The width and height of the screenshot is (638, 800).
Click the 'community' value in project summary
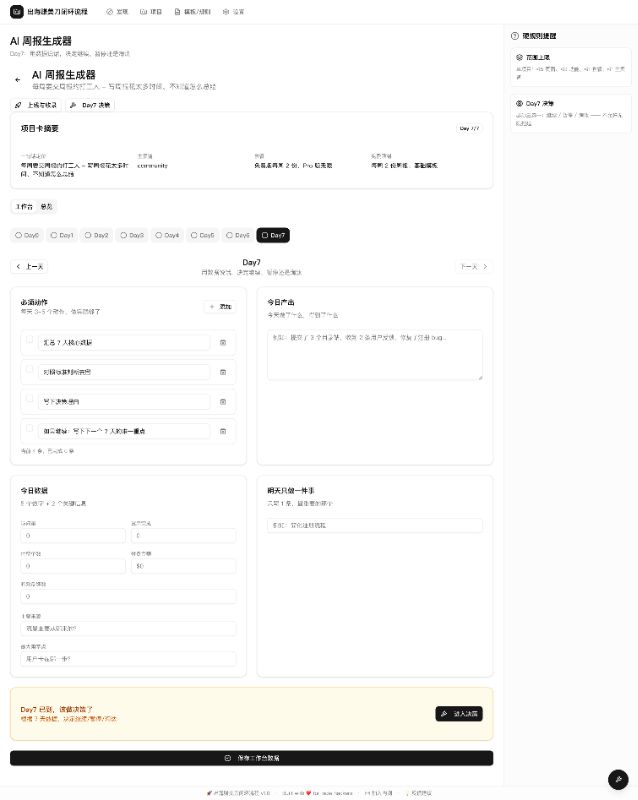click(152, 166)
